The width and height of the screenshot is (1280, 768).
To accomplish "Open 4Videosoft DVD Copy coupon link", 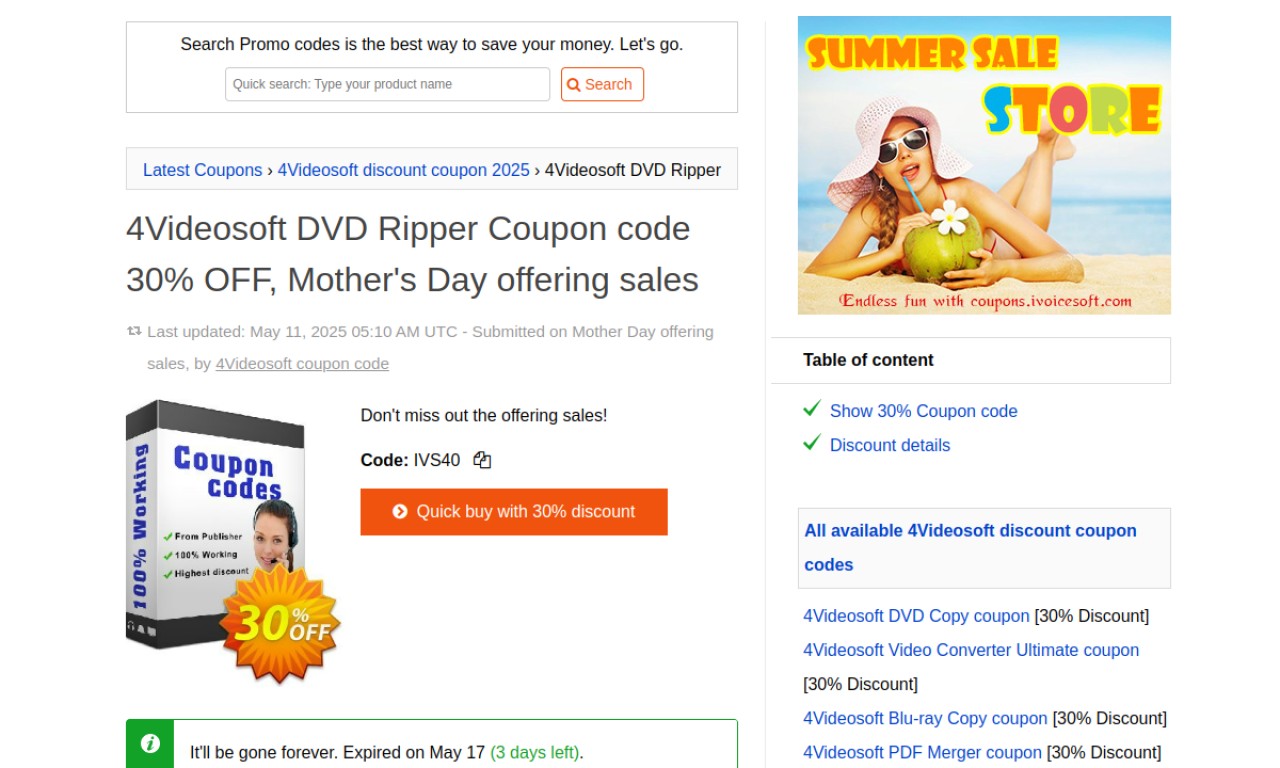I will [916, 616].
